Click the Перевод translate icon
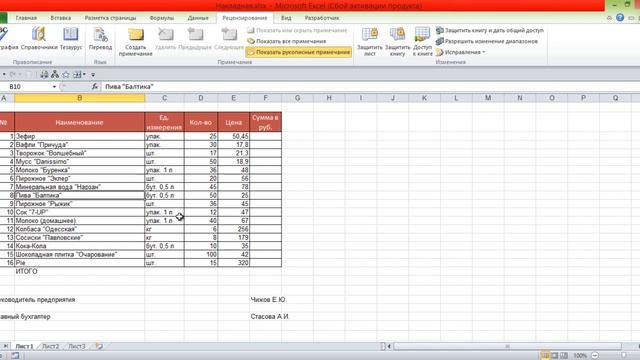The image size is (640, 360). (100, 39)
